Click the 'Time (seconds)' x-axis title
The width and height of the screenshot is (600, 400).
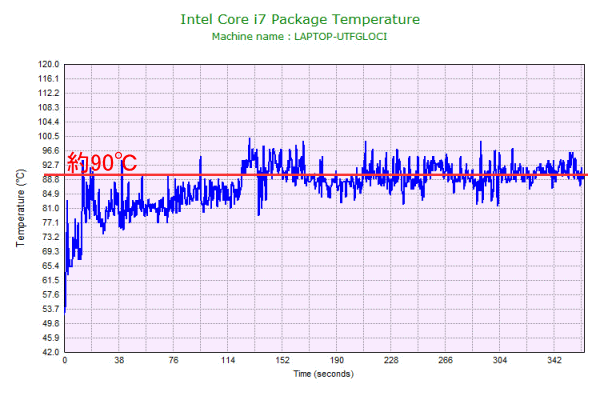pos(323,374)
